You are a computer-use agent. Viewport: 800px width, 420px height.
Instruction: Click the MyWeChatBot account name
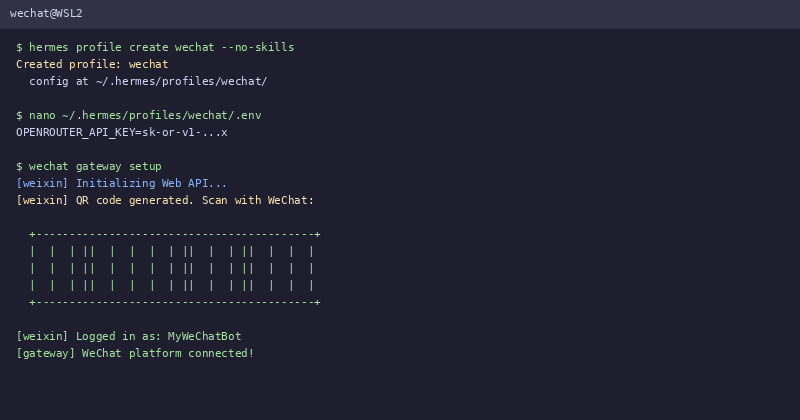click(x=204, y=336)
